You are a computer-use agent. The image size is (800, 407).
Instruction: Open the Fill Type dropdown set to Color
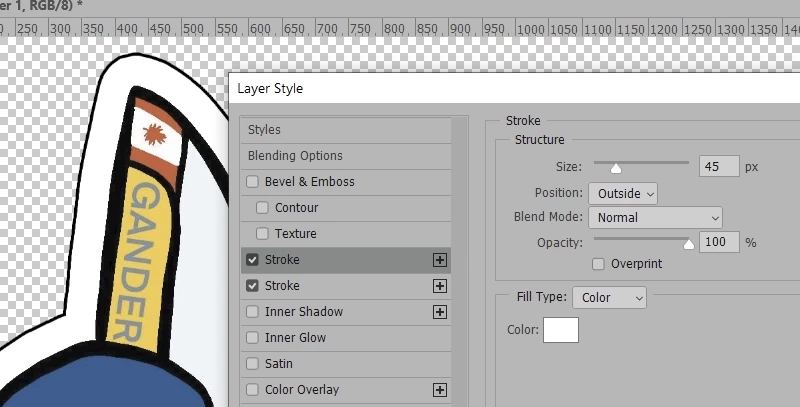609,297
